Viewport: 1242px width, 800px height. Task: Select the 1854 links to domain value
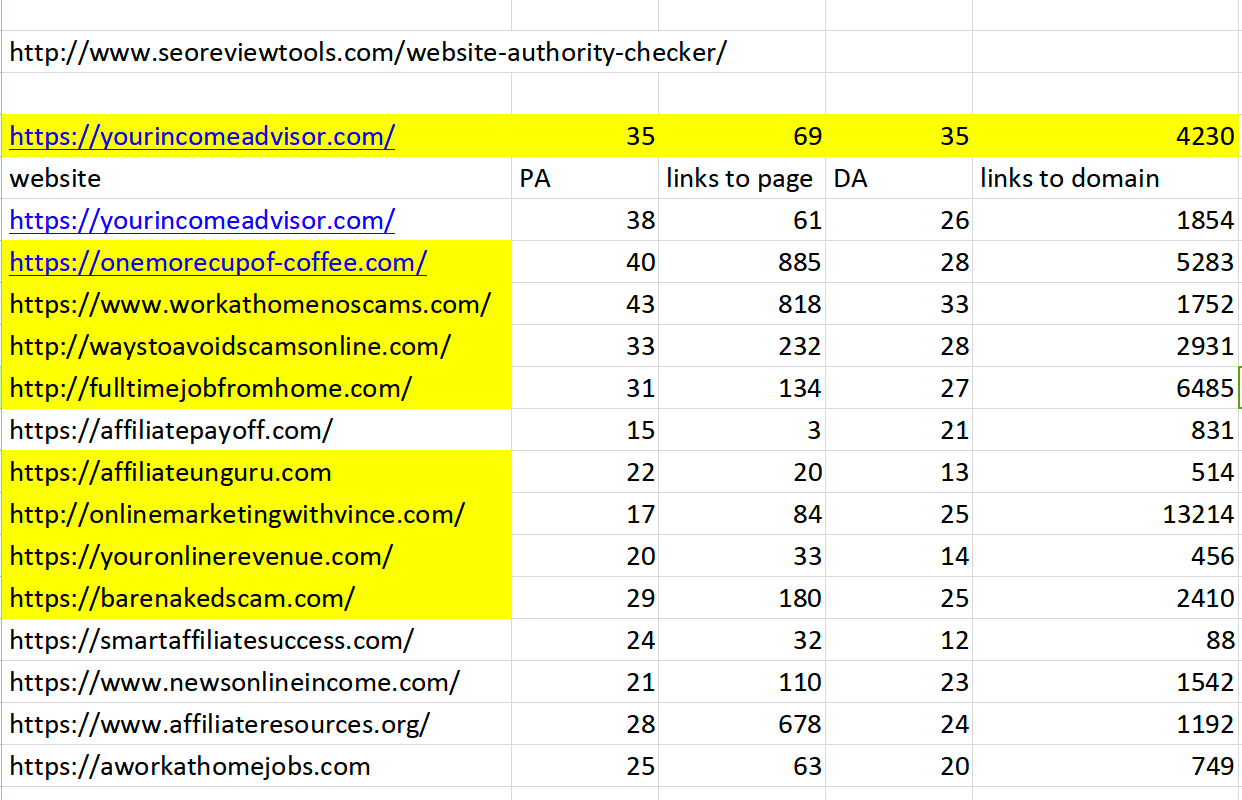(1107, 220)
